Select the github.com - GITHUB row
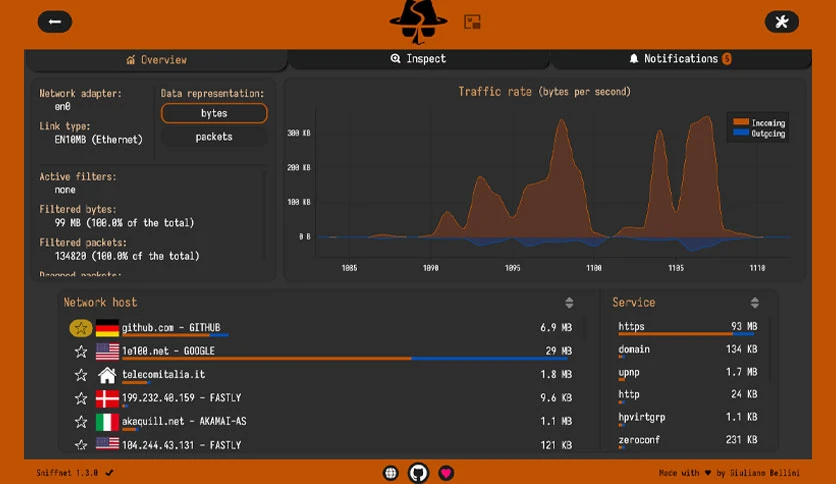Screen dimensions: 836x484 point(321,328)
